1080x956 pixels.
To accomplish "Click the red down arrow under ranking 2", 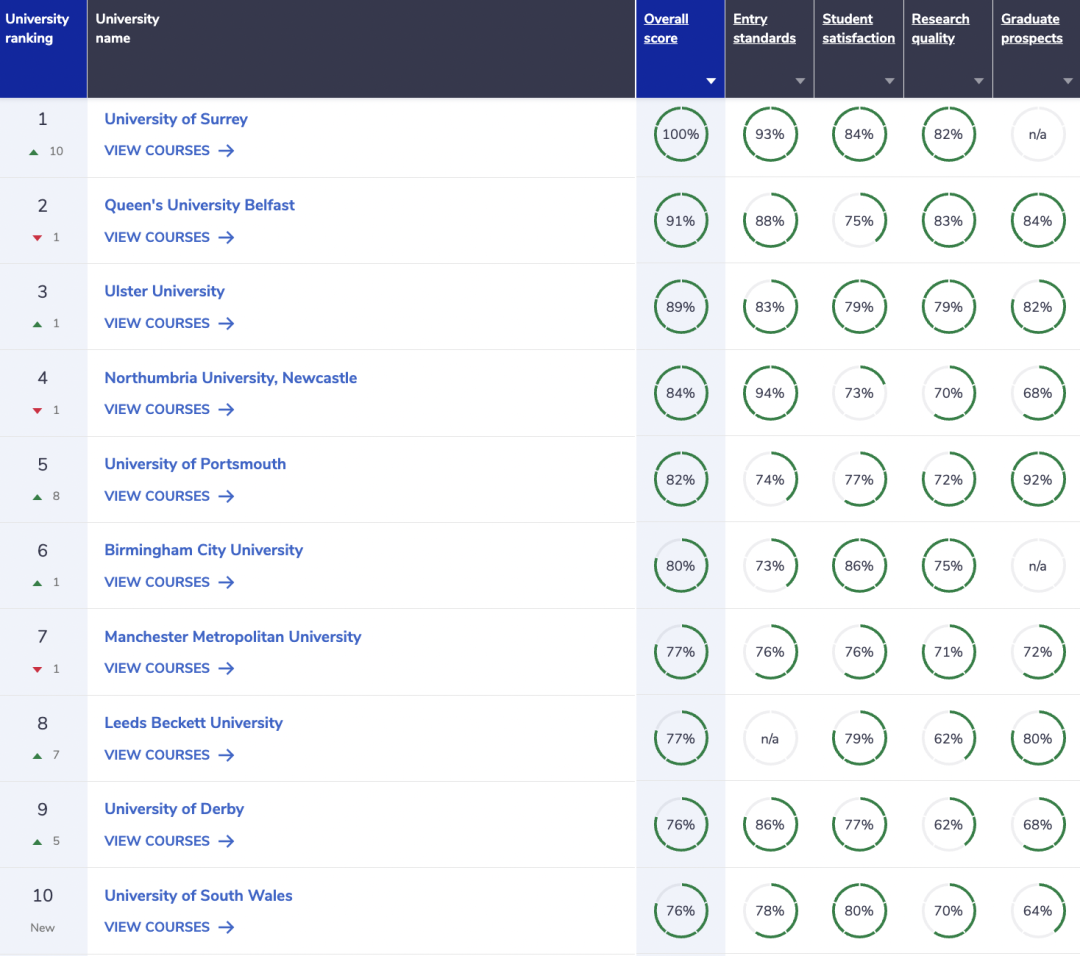I will 37,238.
